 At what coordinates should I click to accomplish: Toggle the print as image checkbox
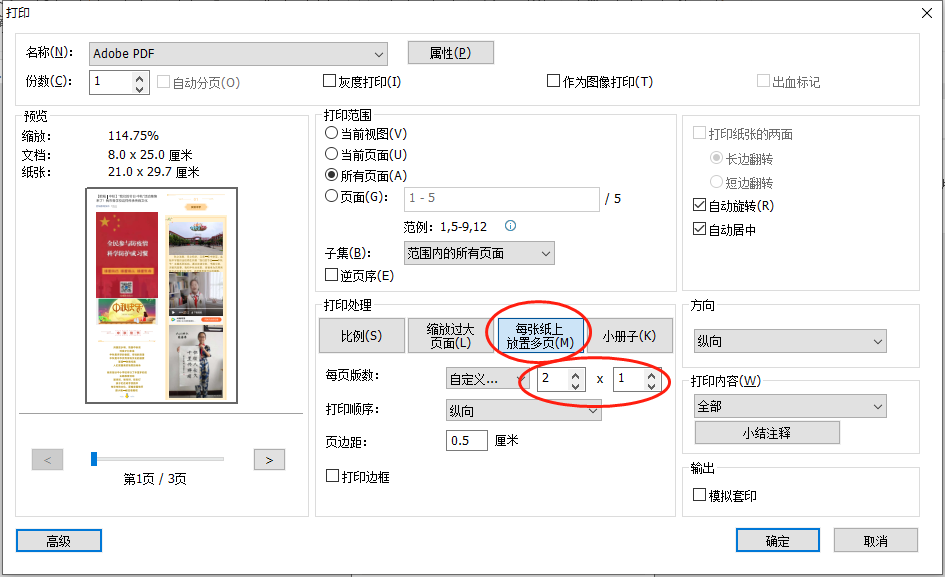tap(554, 82)
